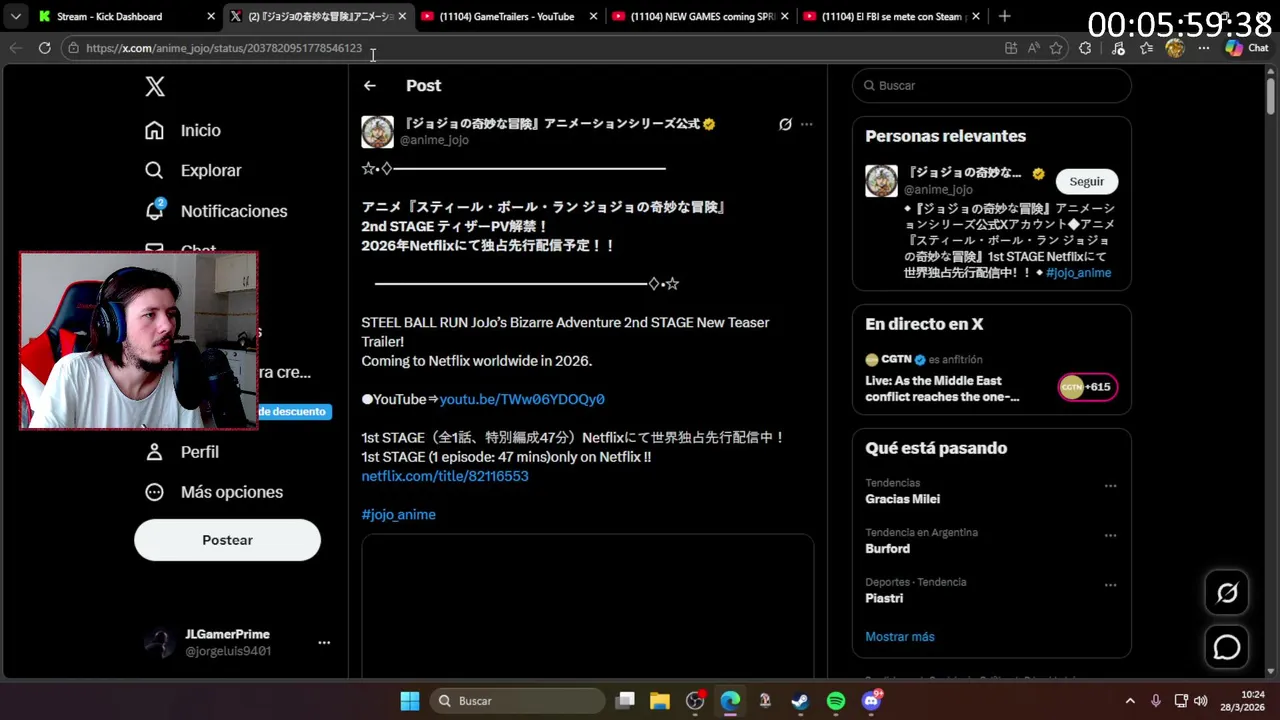Open OBS Studio from the taskbar
This screenshot has width=1280, height=720.
click(x=696, y=701)
